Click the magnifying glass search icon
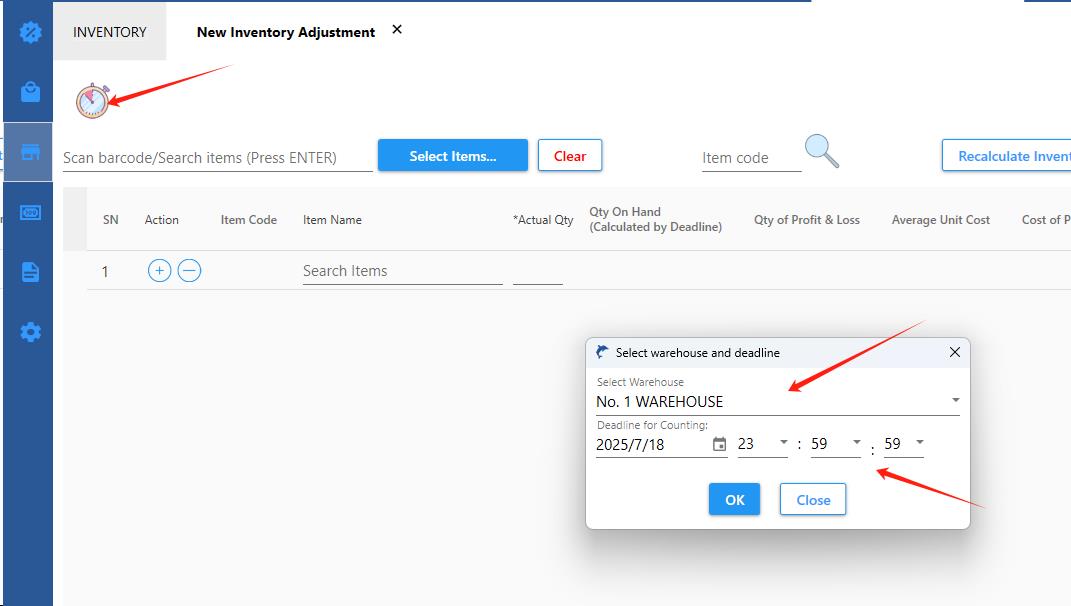 coord(821,152)
